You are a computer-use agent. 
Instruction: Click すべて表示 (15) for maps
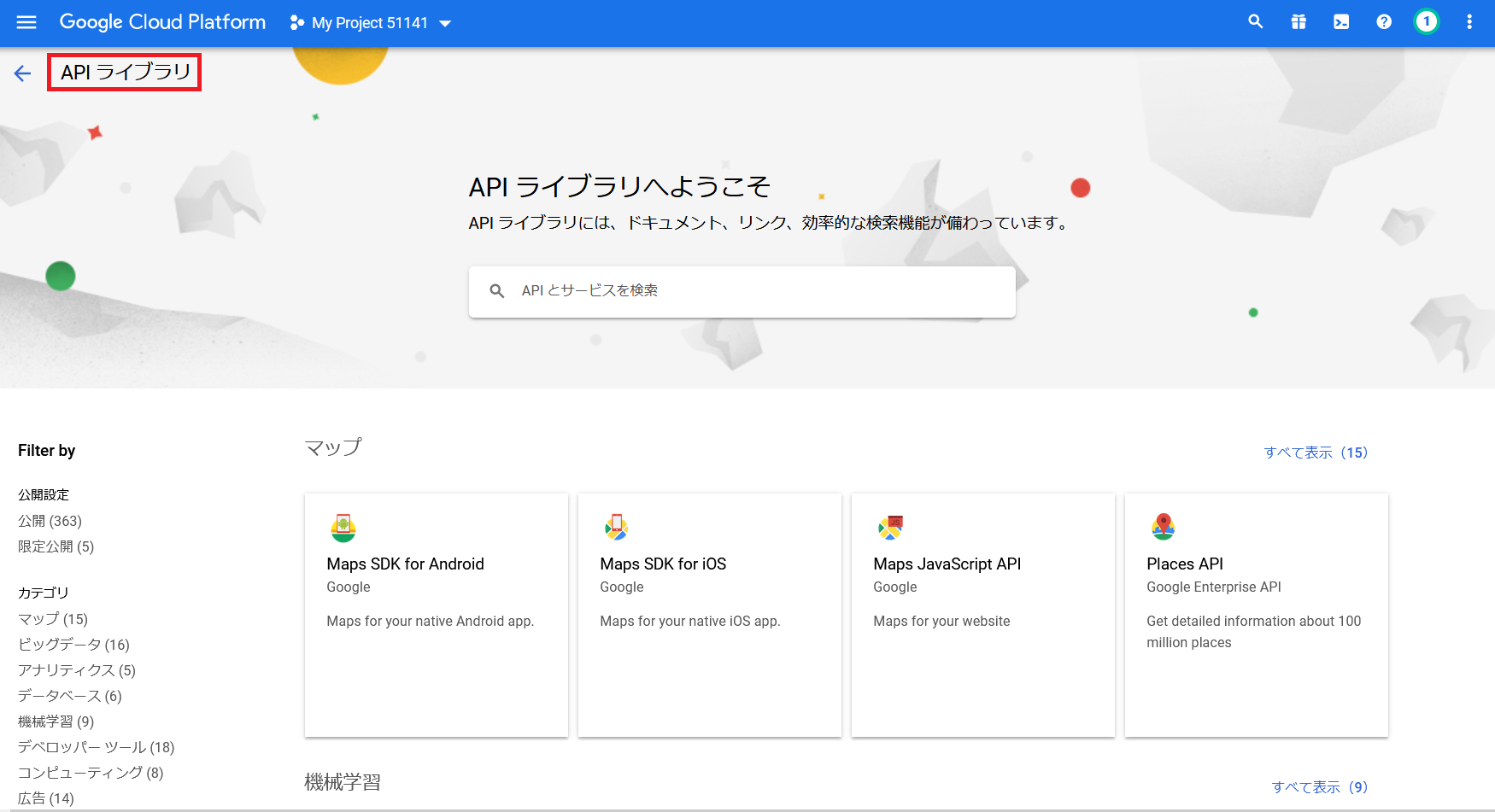1316,453
